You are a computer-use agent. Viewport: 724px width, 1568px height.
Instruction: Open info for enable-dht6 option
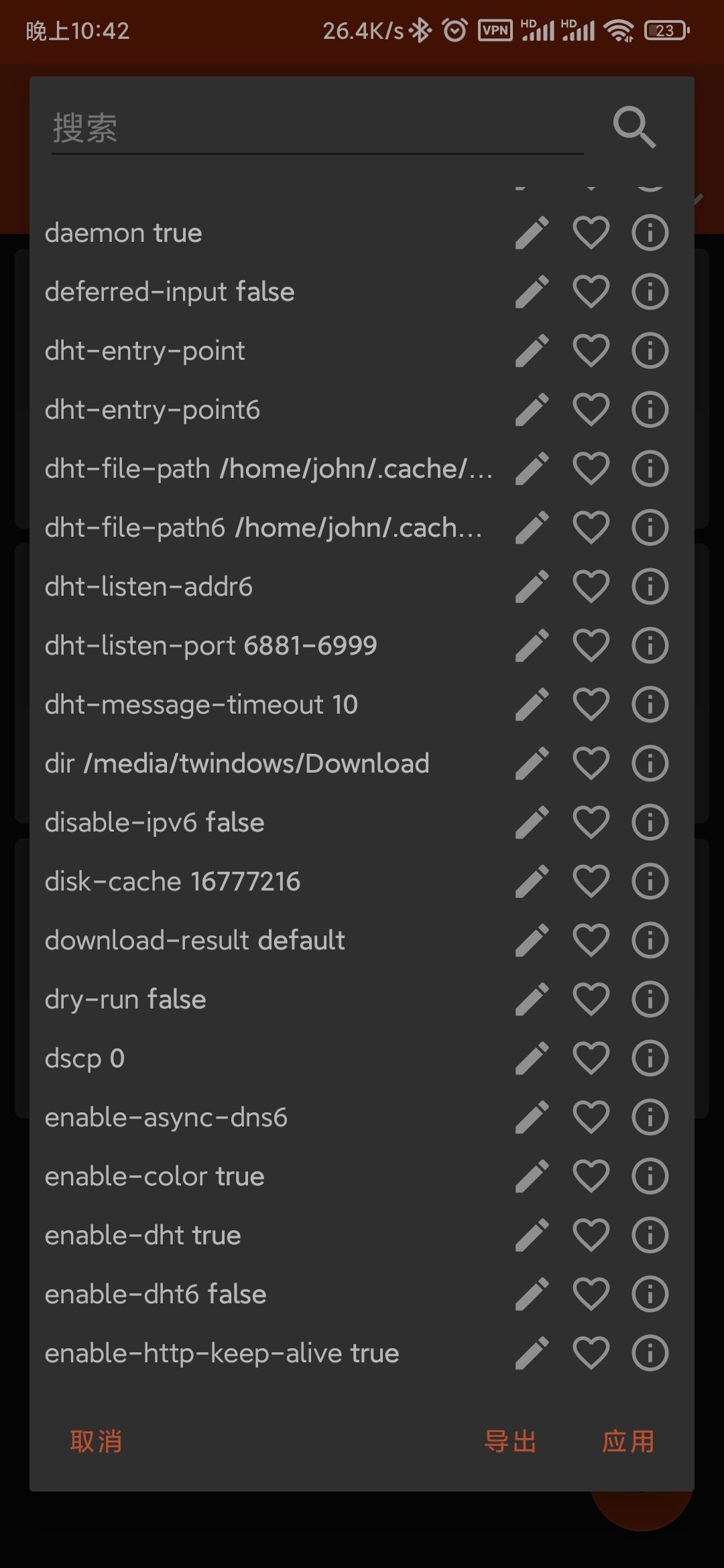coord(650,1295)
